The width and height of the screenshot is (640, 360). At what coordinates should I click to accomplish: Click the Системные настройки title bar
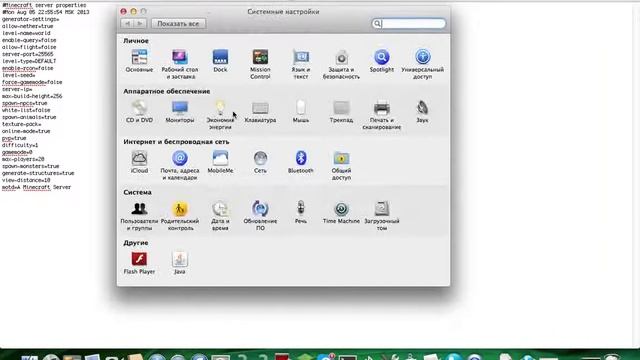[283, 12]
